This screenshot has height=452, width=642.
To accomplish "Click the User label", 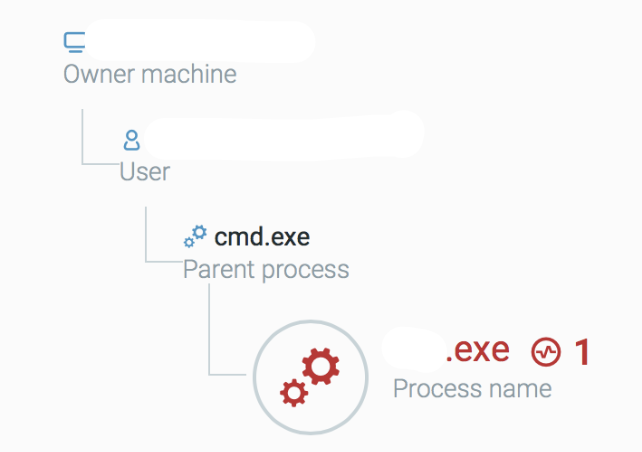I will coord(145,172).
